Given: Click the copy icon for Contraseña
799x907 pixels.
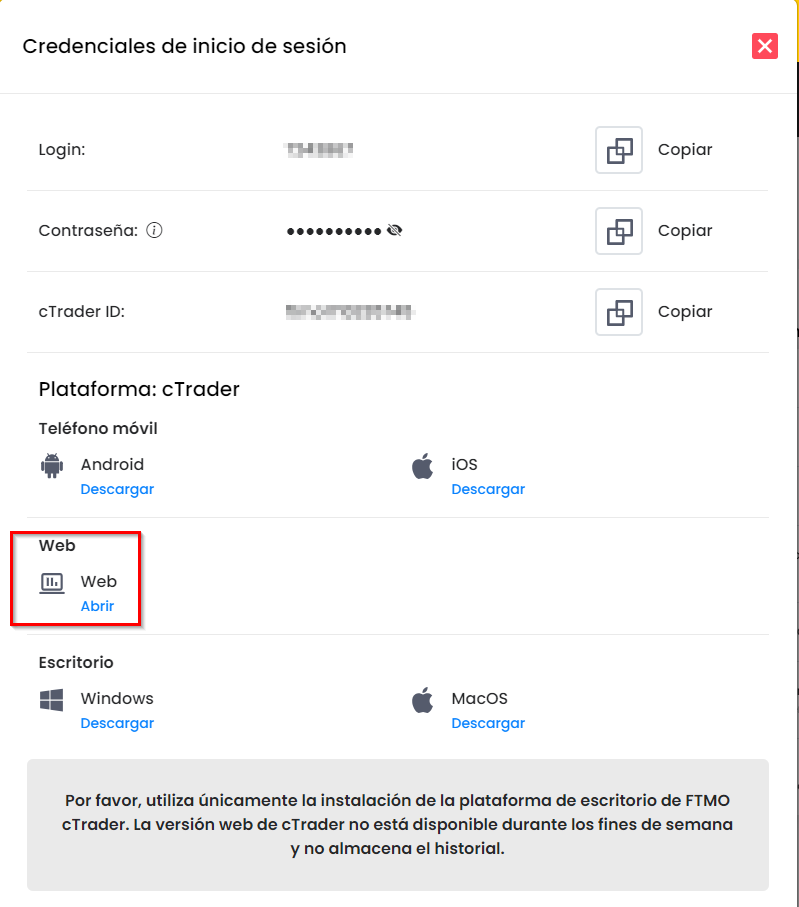Looking at the screenshot, I should (619, 231).
